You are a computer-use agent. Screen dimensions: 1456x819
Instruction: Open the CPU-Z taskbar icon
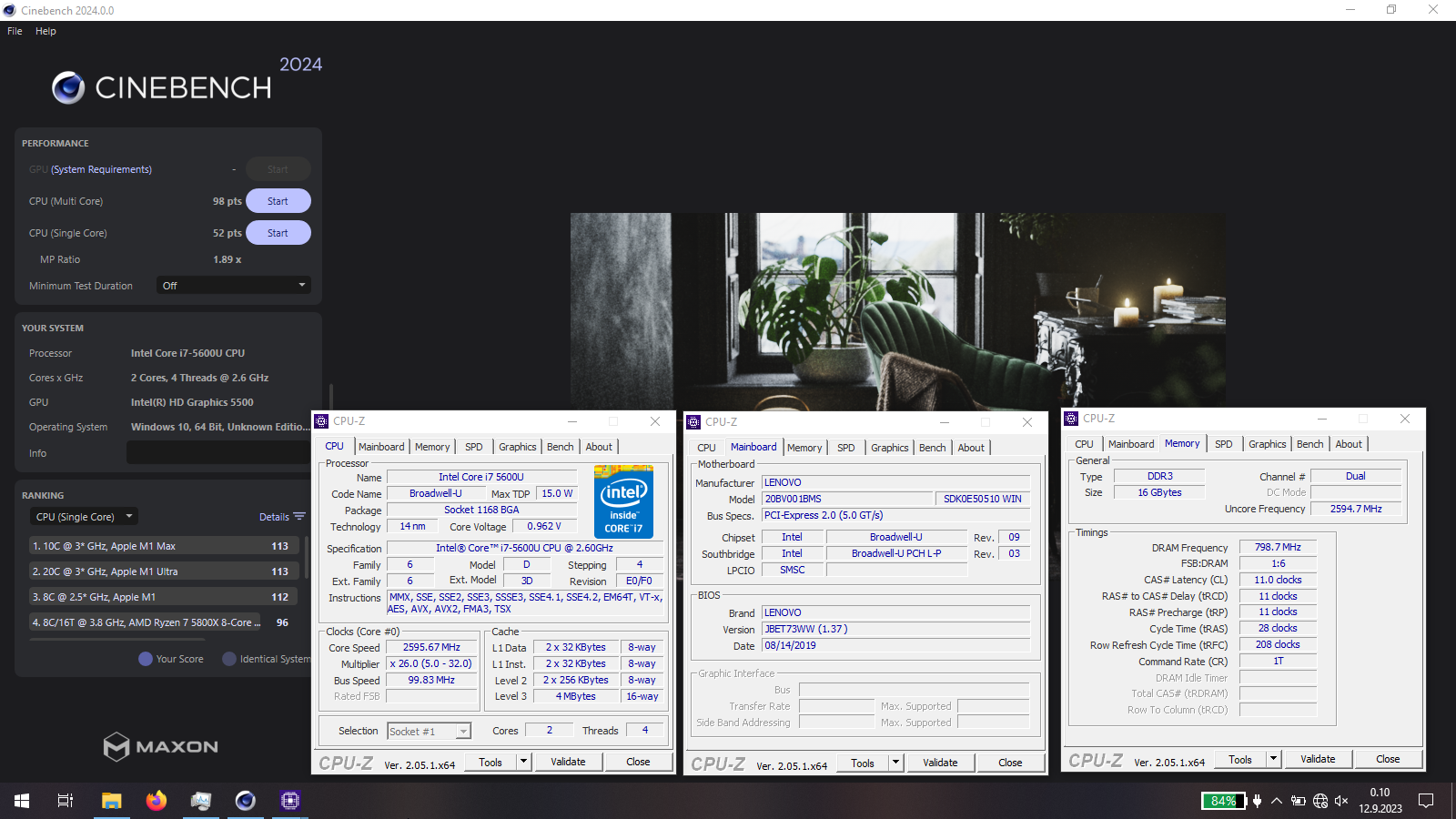(x=290, y=801)
